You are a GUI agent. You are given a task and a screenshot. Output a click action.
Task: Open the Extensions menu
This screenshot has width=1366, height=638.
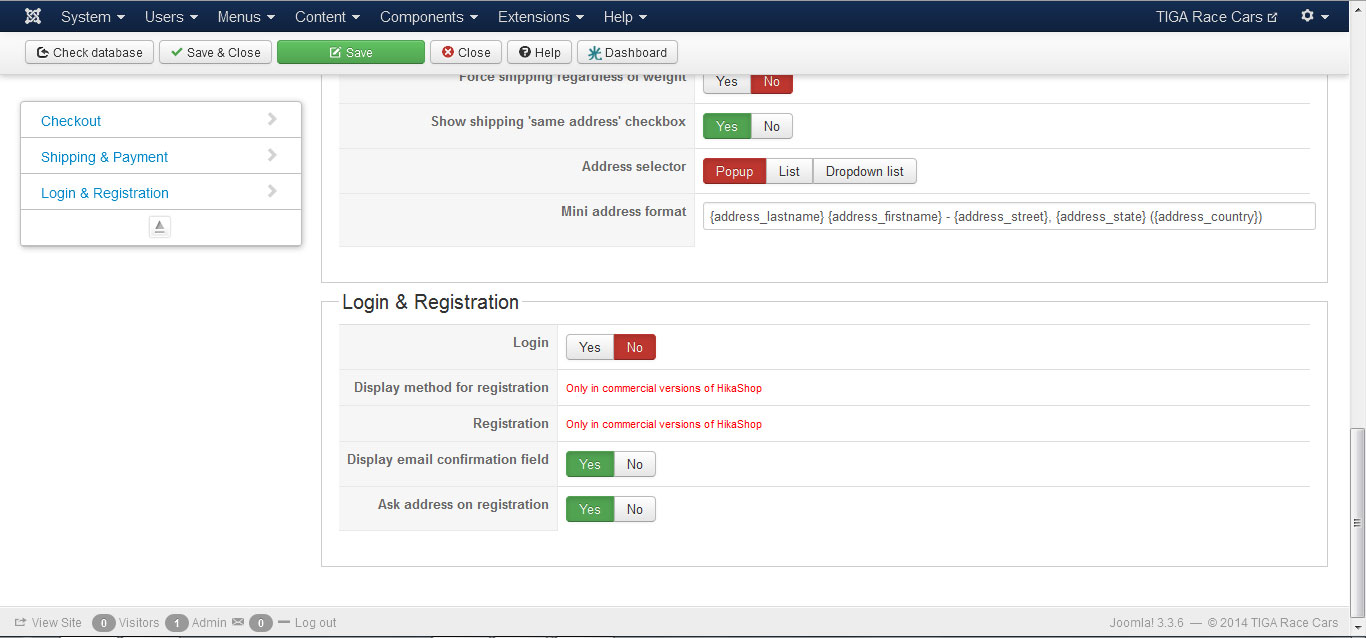541,16
